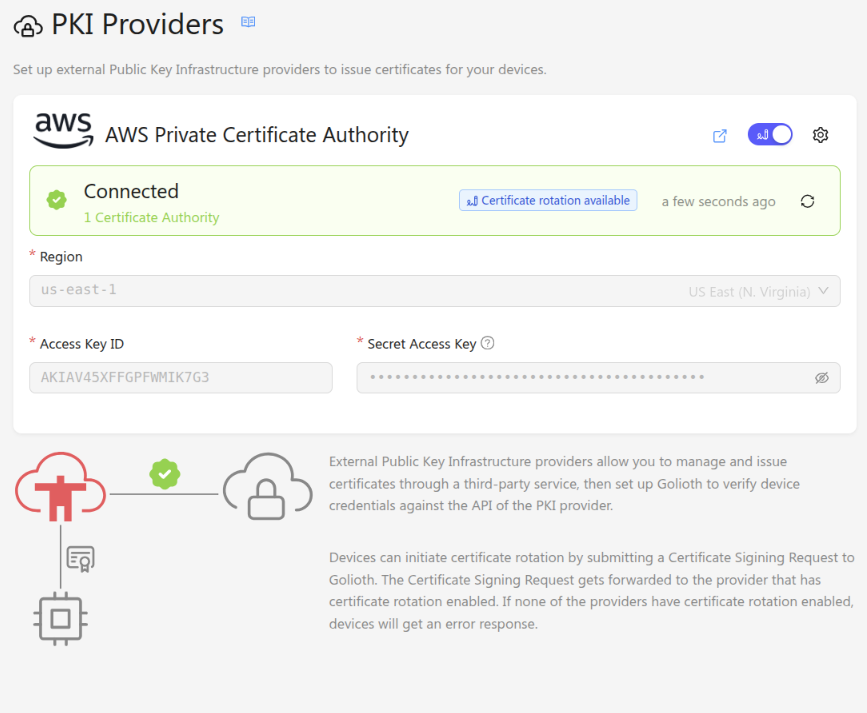The width and height of the screenshot is (867, 713).
Task: Refresh the provider connection status
Action: (807, 201)
